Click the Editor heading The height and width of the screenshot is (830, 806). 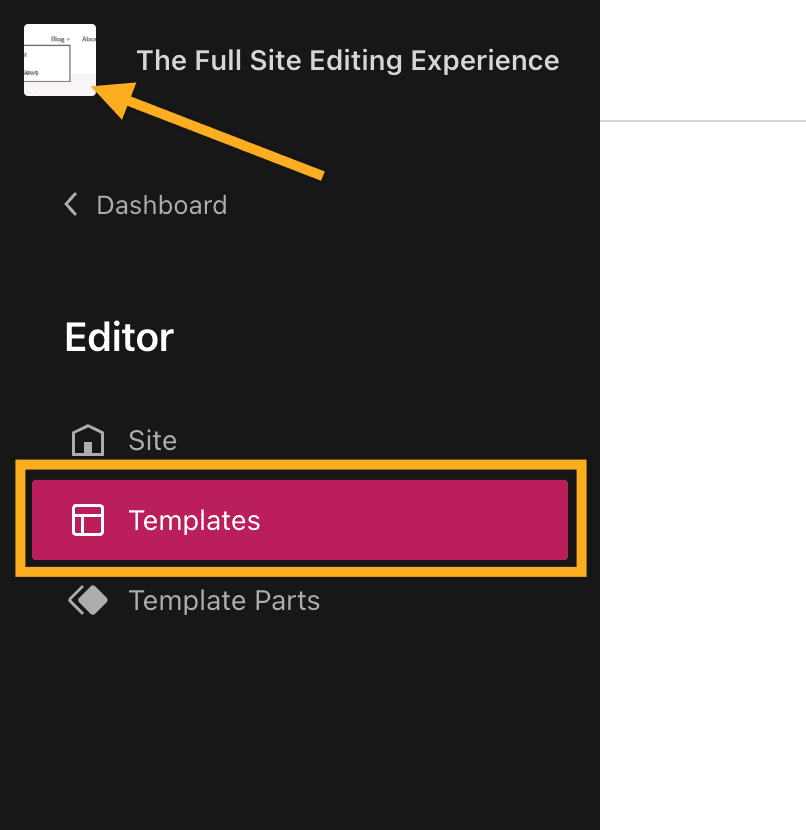coord(118,337)
